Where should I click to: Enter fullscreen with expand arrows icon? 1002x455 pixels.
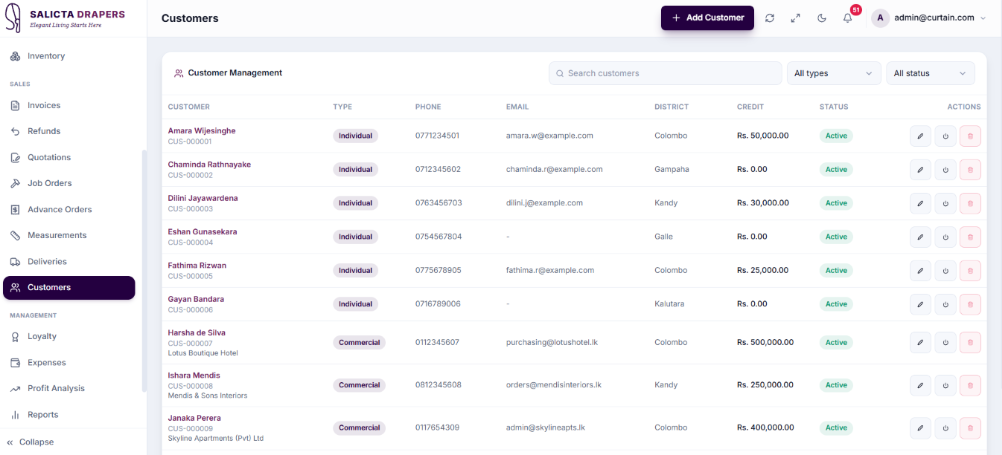click(796, 18)
